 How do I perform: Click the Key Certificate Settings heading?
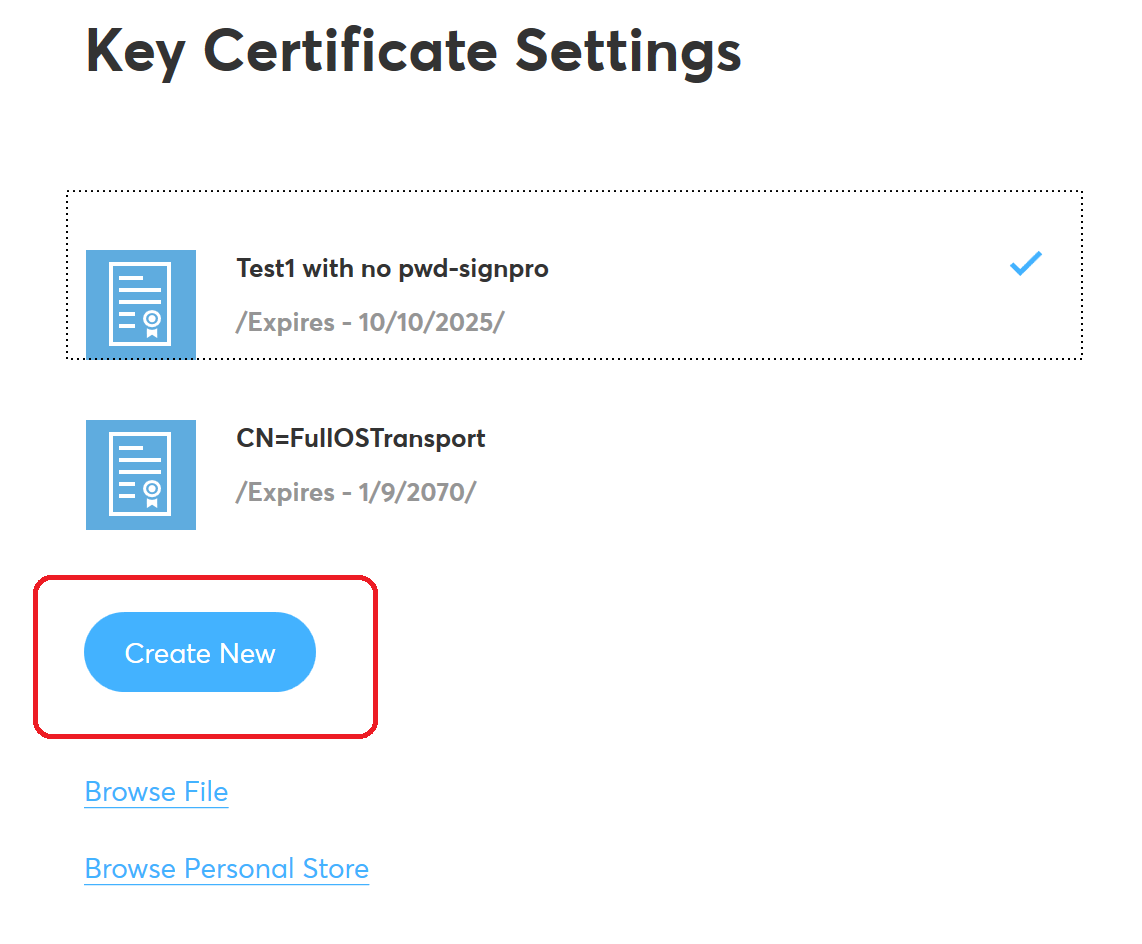(413, 52)
